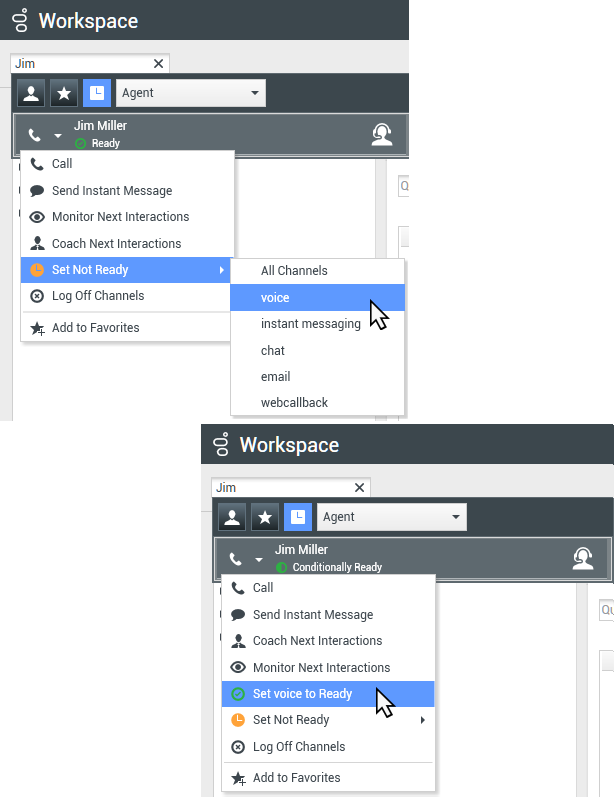
Task: Click the phone call icon beside Jim Miller Ready
Action: pos(35,135)
